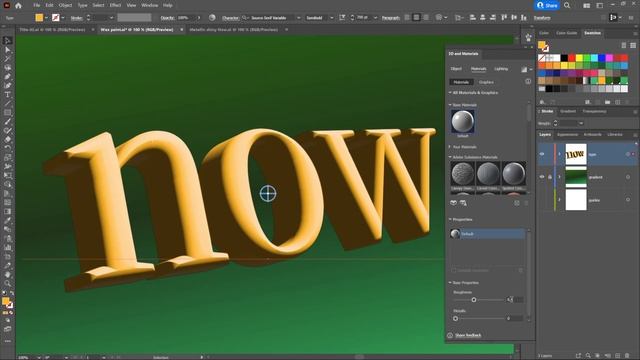
Task: Click the Edit Toolbar three dots icon
Action: (x=7, y=341)
